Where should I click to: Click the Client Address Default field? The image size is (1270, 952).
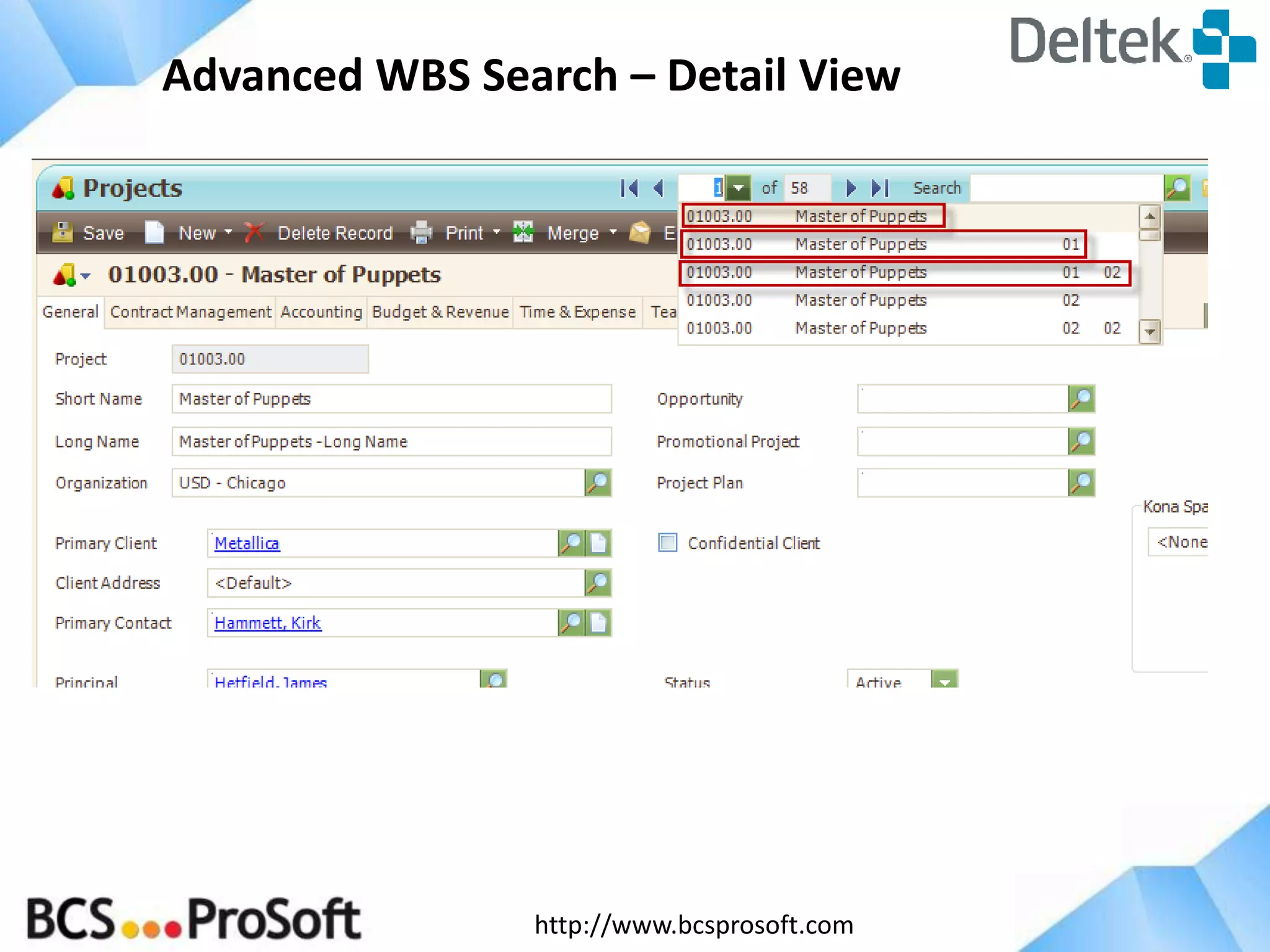[396, 583]
